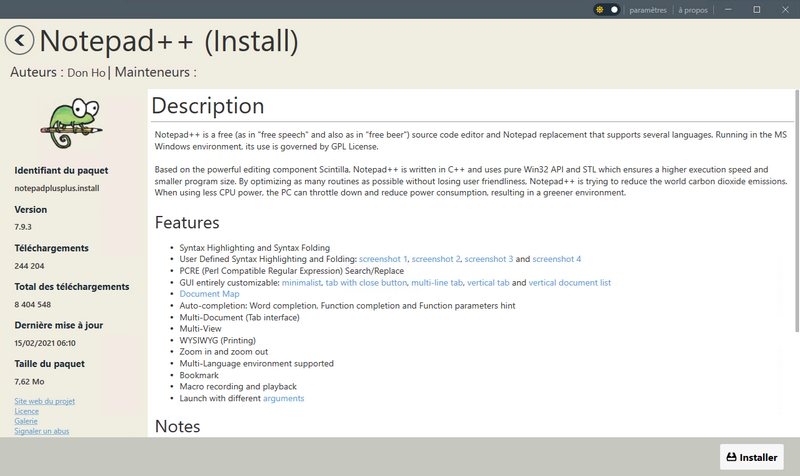Click the Description heading

[x=208, y=106]
